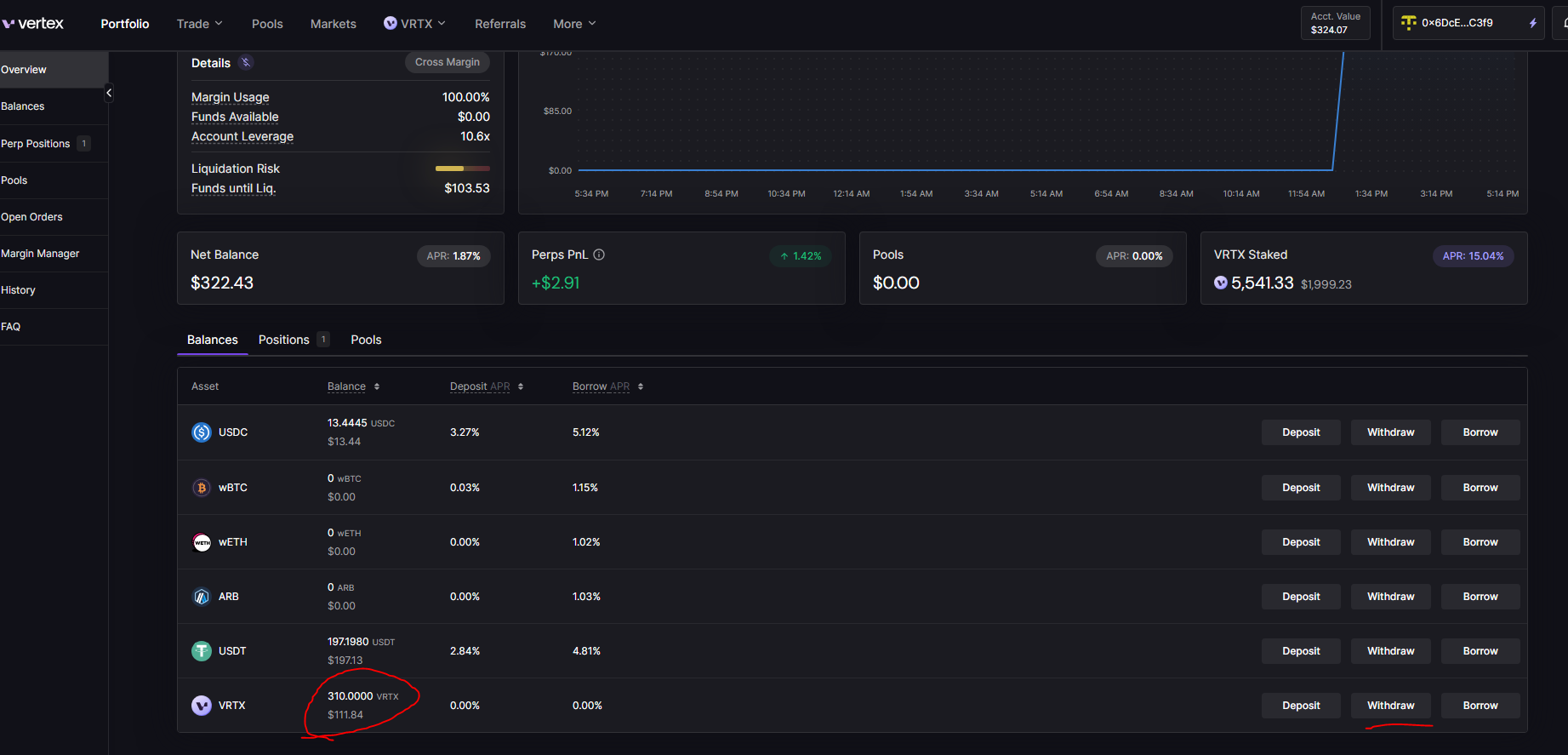
Task: Sort by Balance column arrows
Action: pyautogui.click(x=377, y=386)
